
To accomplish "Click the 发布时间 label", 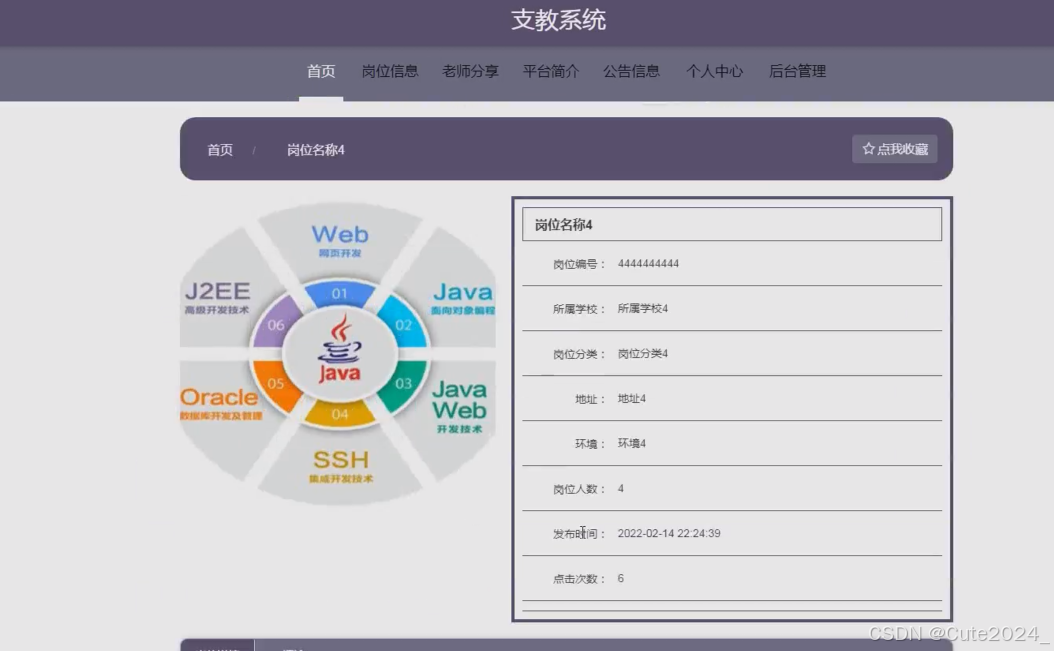I will tap(579, 533).
